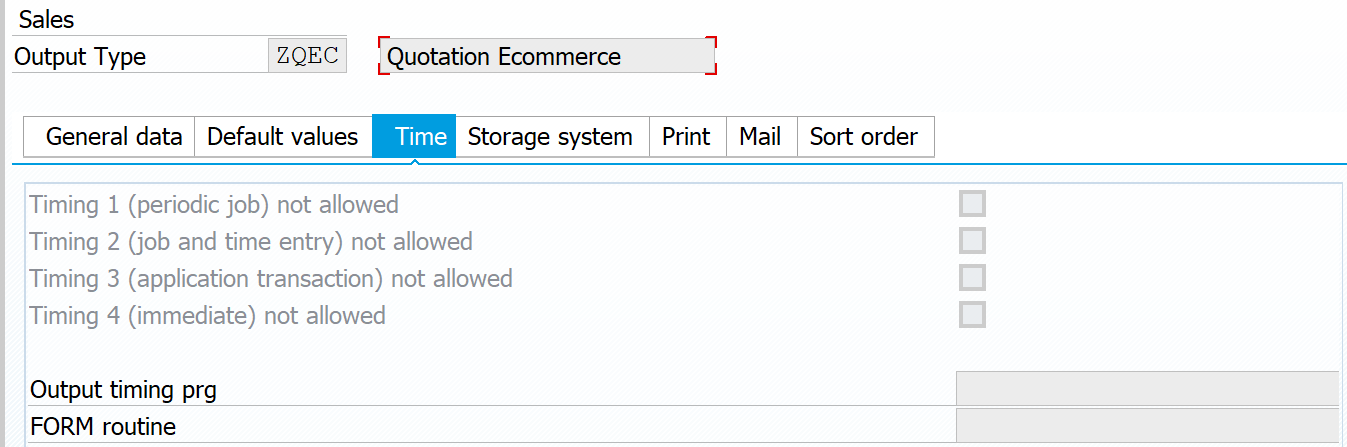The width and height of the screenshot is (1347, 447).
Task: Enable Timing 3 application transaction checkbox
Action: coord(972,278)
